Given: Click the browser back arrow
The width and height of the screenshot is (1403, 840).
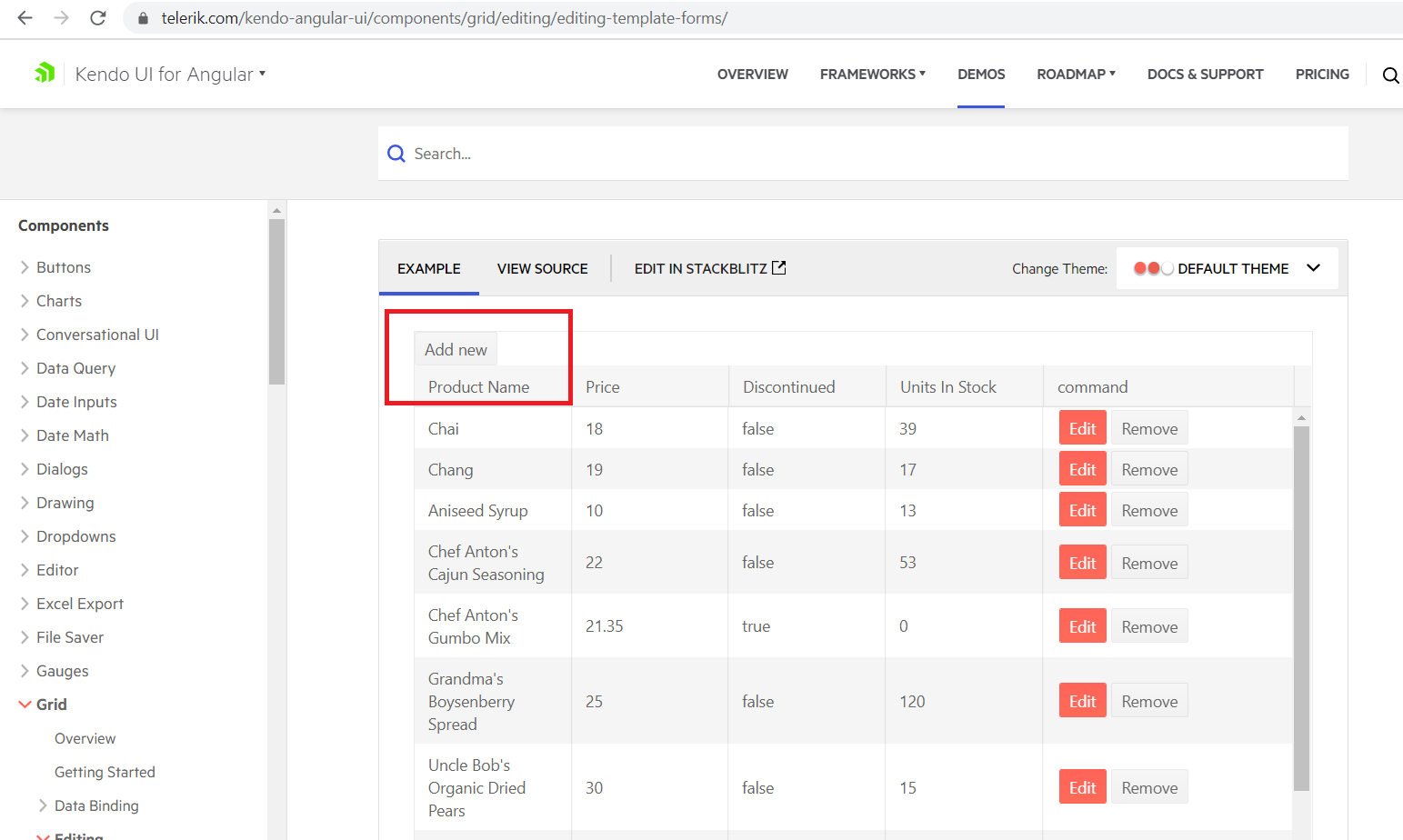Looking at the screenshot, I should pyautogui.click(x=25, y=18).
